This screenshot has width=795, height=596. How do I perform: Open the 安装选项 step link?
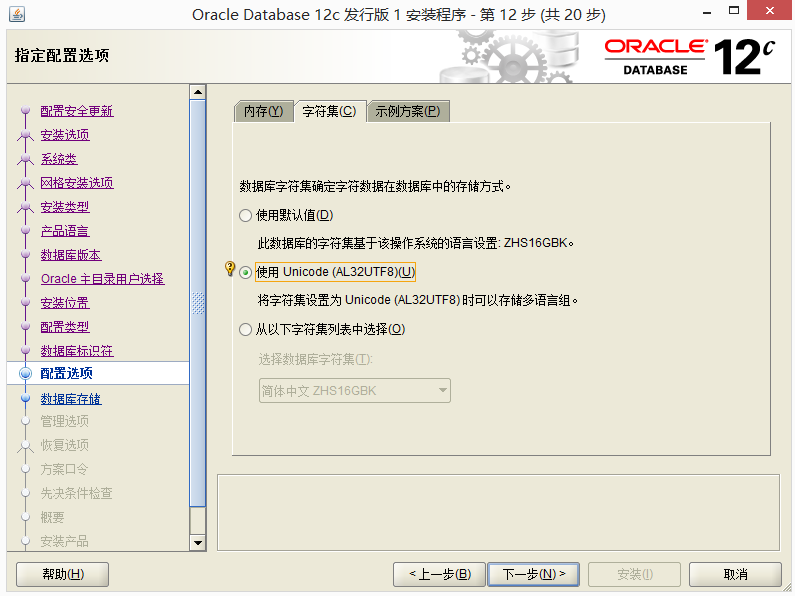(x=65, y=135)
